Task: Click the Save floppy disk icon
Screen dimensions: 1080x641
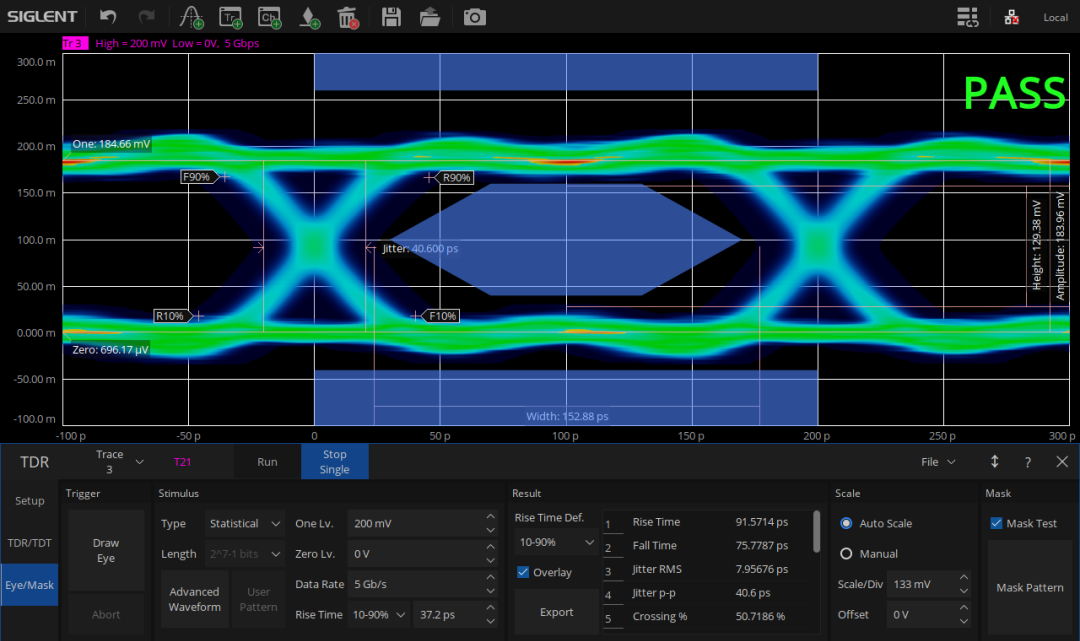Action: [391, 17]
